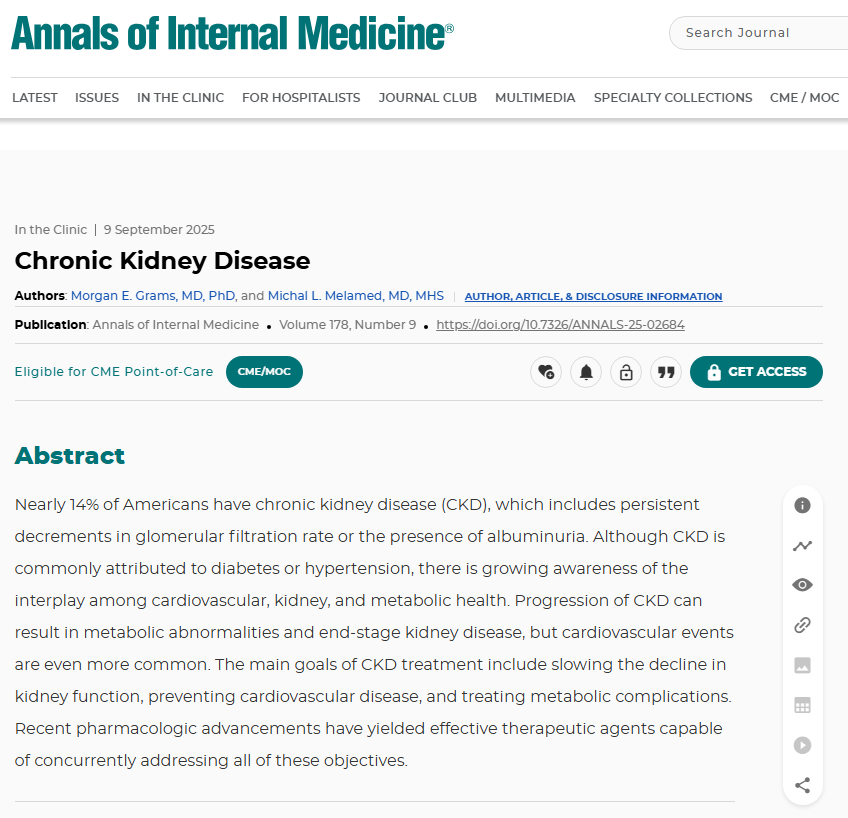Open FOR HOSPITALISTS menu item

(x=301, y=98)
